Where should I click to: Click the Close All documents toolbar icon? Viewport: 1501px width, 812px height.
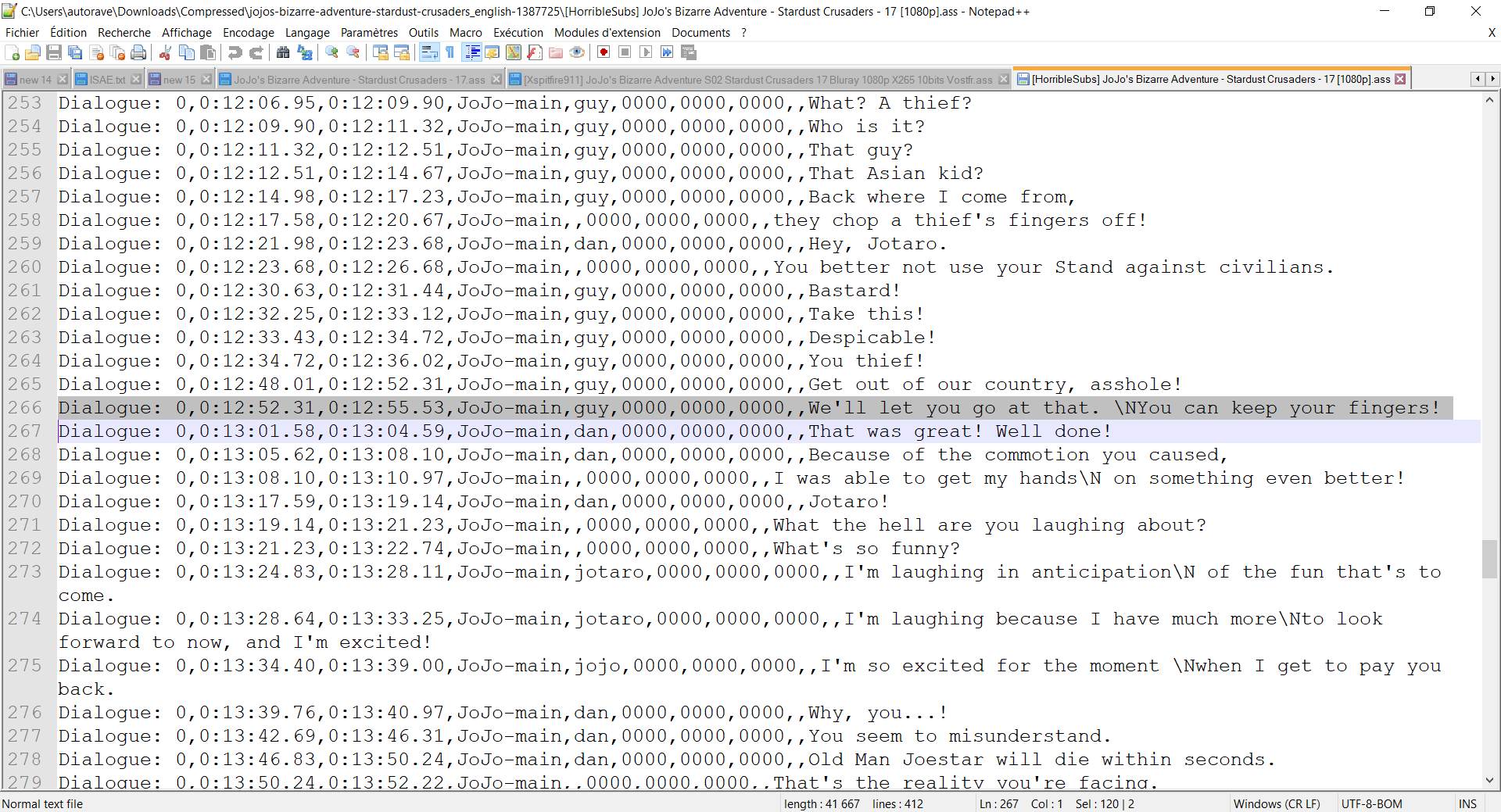[118, 52]
